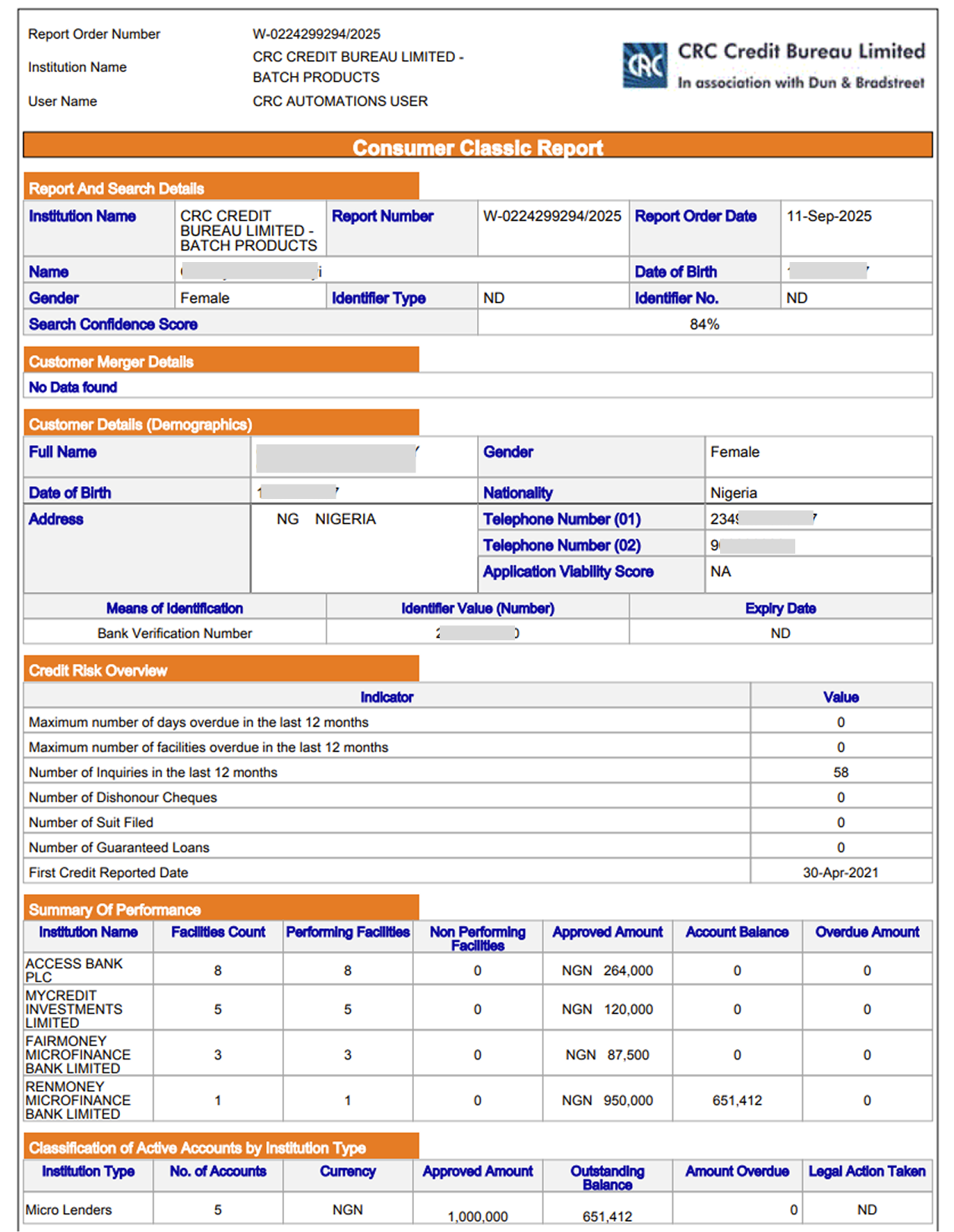Click the Bank Verification Number cell
Screen dimensions: 954x1232
point(175,633)
